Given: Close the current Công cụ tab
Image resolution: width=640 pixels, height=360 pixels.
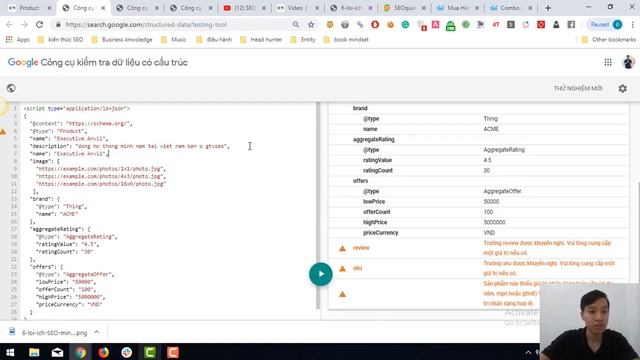Looking at the screenshot, I should tap(103, 8).
